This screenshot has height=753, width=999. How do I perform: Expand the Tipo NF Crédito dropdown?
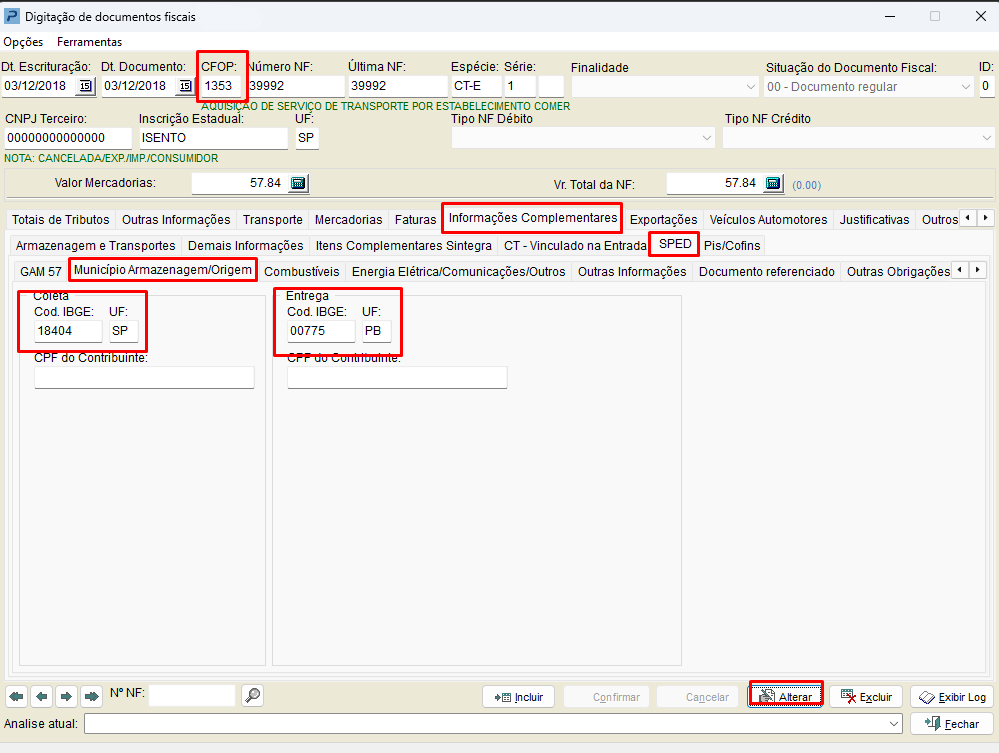[986, 138]
